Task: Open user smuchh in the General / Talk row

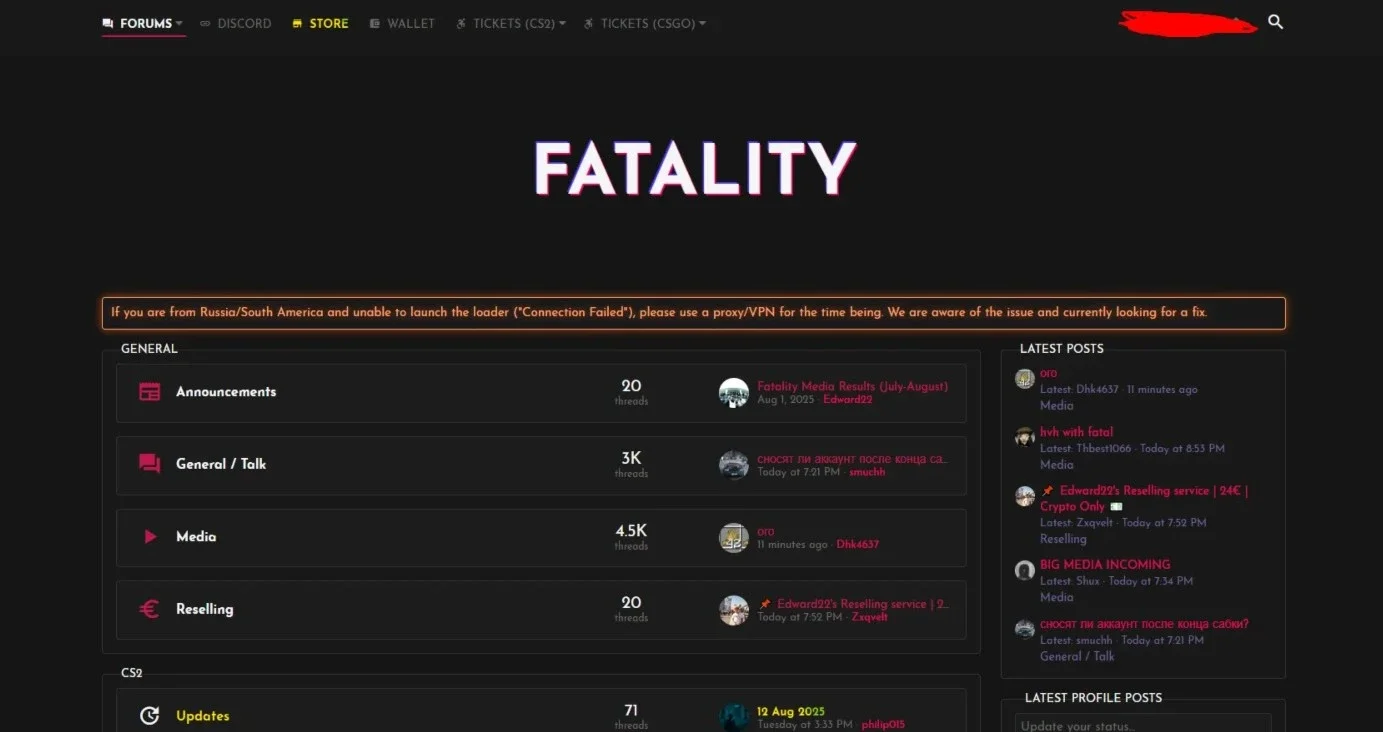Action: click(867, 472)
